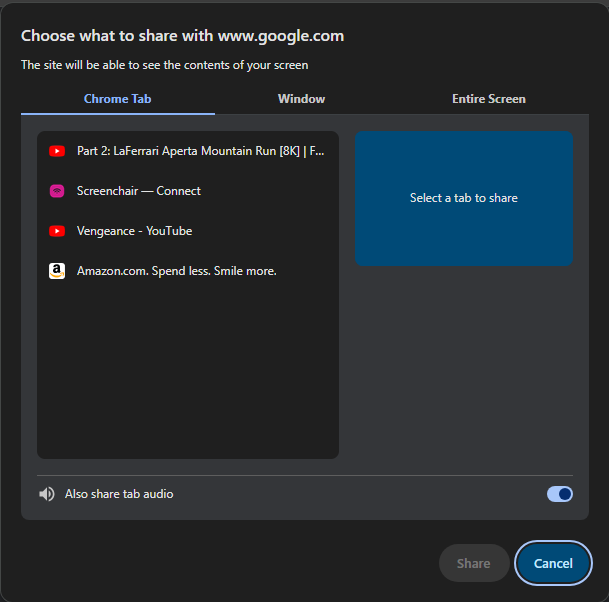
Task: Choose the "Screenchair — Connect" tab entry
Action: coord(139,191)
